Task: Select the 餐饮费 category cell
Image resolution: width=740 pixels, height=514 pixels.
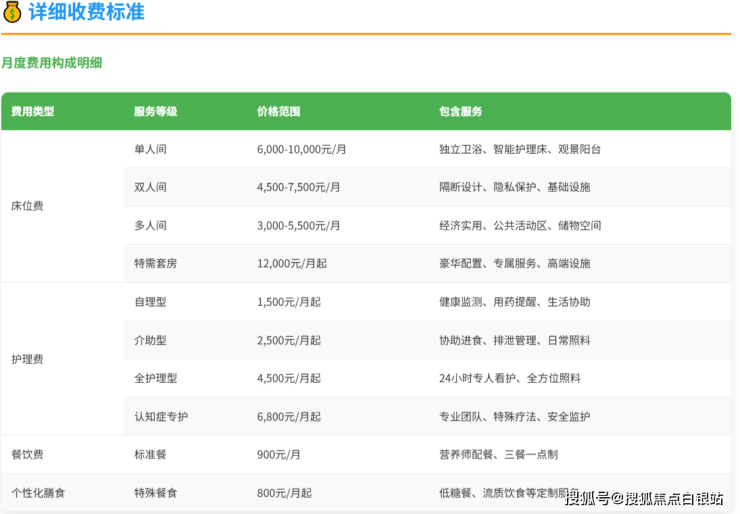Action: pos(27,455)
